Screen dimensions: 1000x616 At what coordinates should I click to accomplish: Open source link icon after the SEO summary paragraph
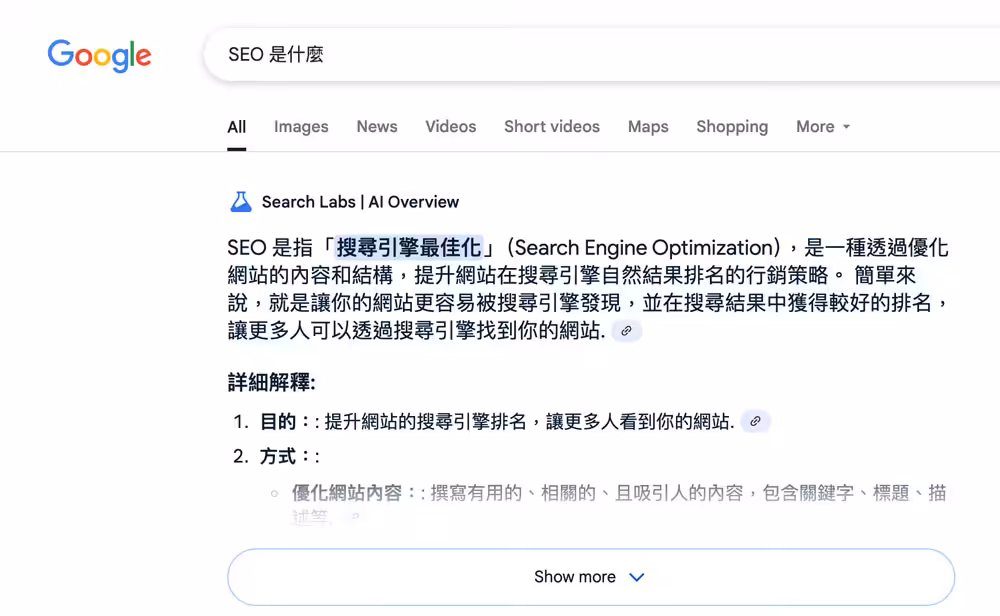626,331
